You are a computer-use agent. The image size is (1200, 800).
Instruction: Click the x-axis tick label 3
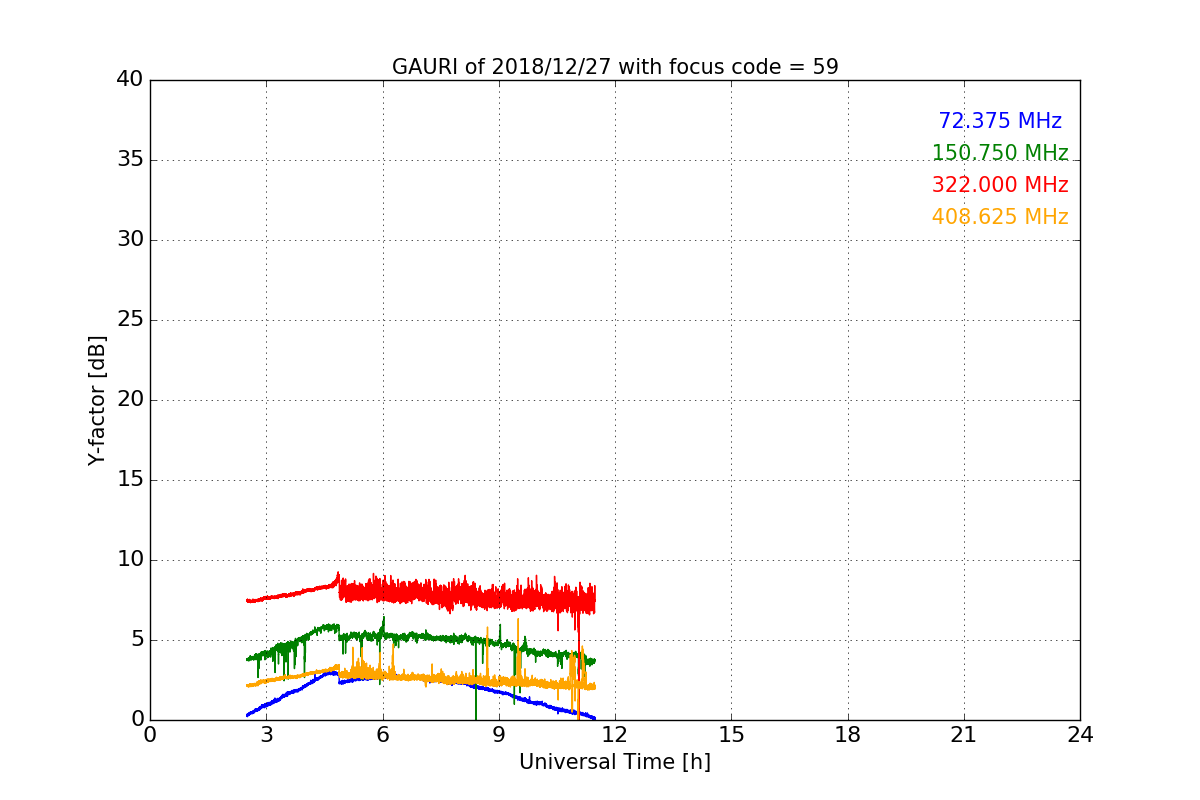click(266, 735)
